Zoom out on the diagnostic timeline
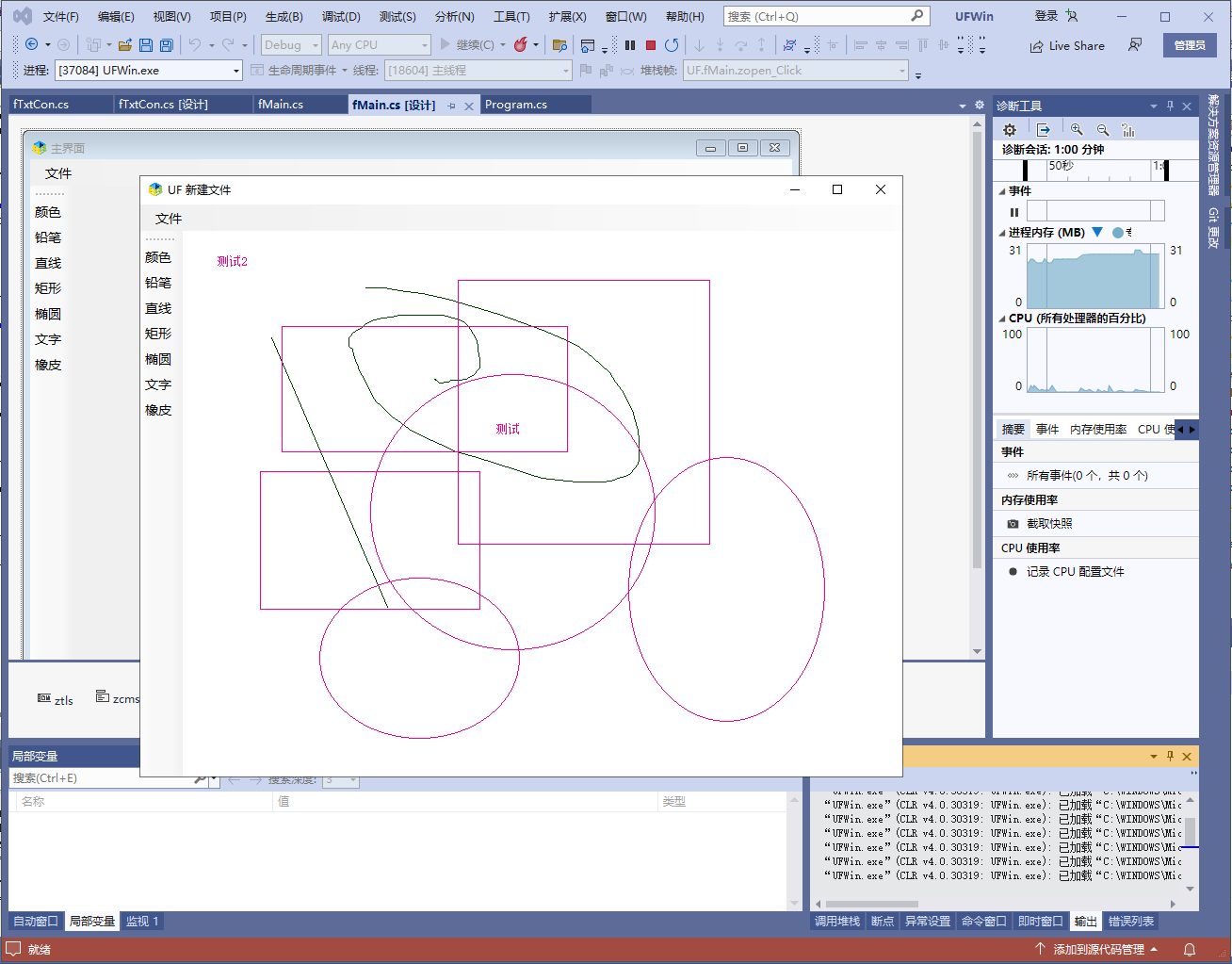 [x=1103, y=130]
